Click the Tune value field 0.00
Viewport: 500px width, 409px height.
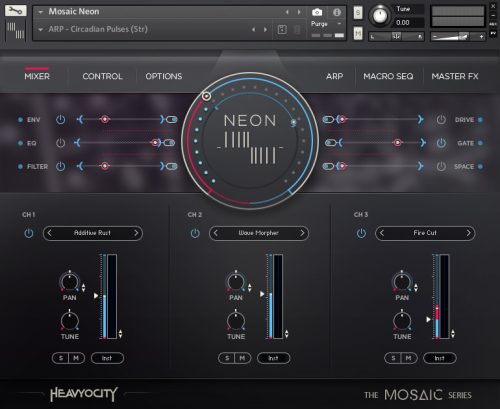[409, 23]
